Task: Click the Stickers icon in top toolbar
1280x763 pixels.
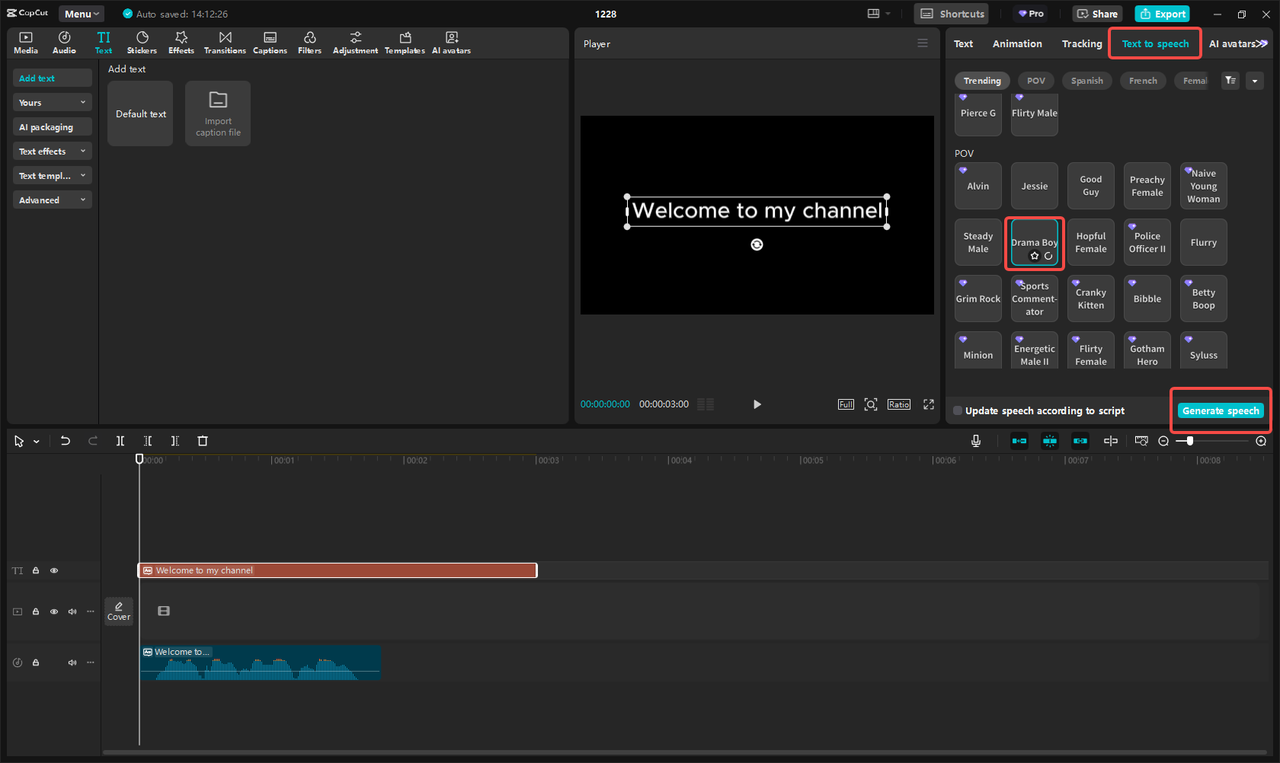Action: click(142, 42)
